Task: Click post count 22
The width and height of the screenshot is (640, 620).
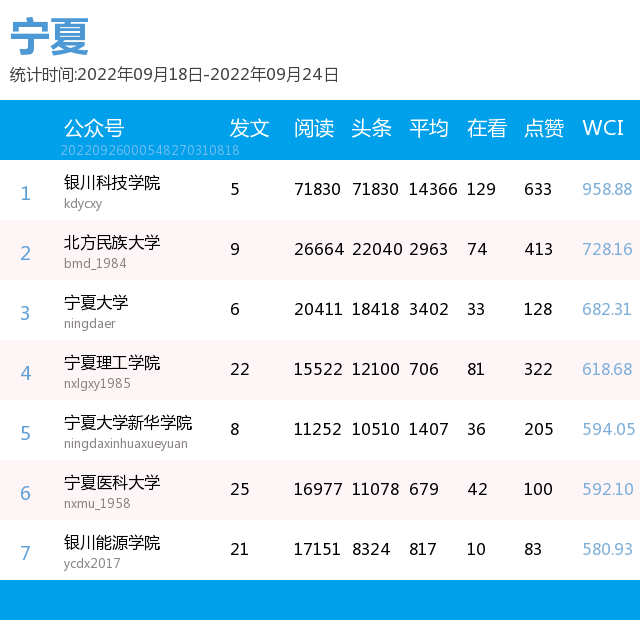Action: pos(240,369)
